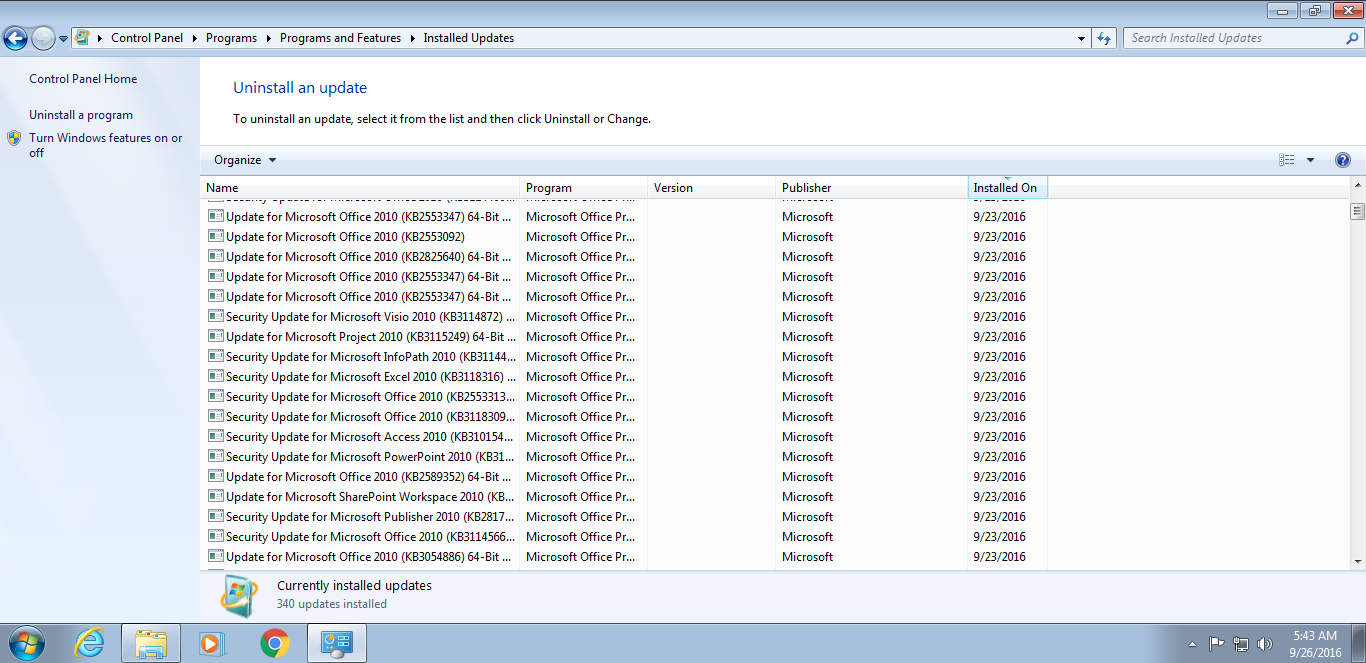Click the Programs breadcrumb segment
1366x663 pixels.
click(231, 38)
